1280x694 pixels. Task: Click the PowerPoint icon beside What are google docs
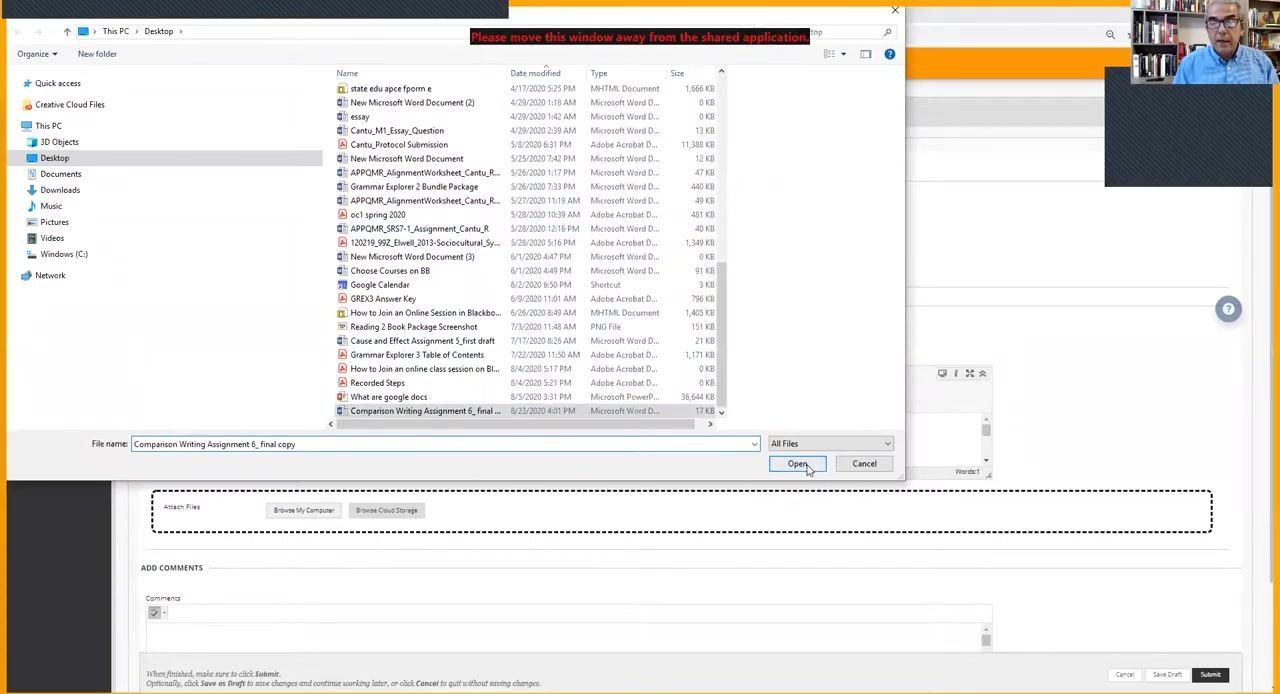pos(343,397)
